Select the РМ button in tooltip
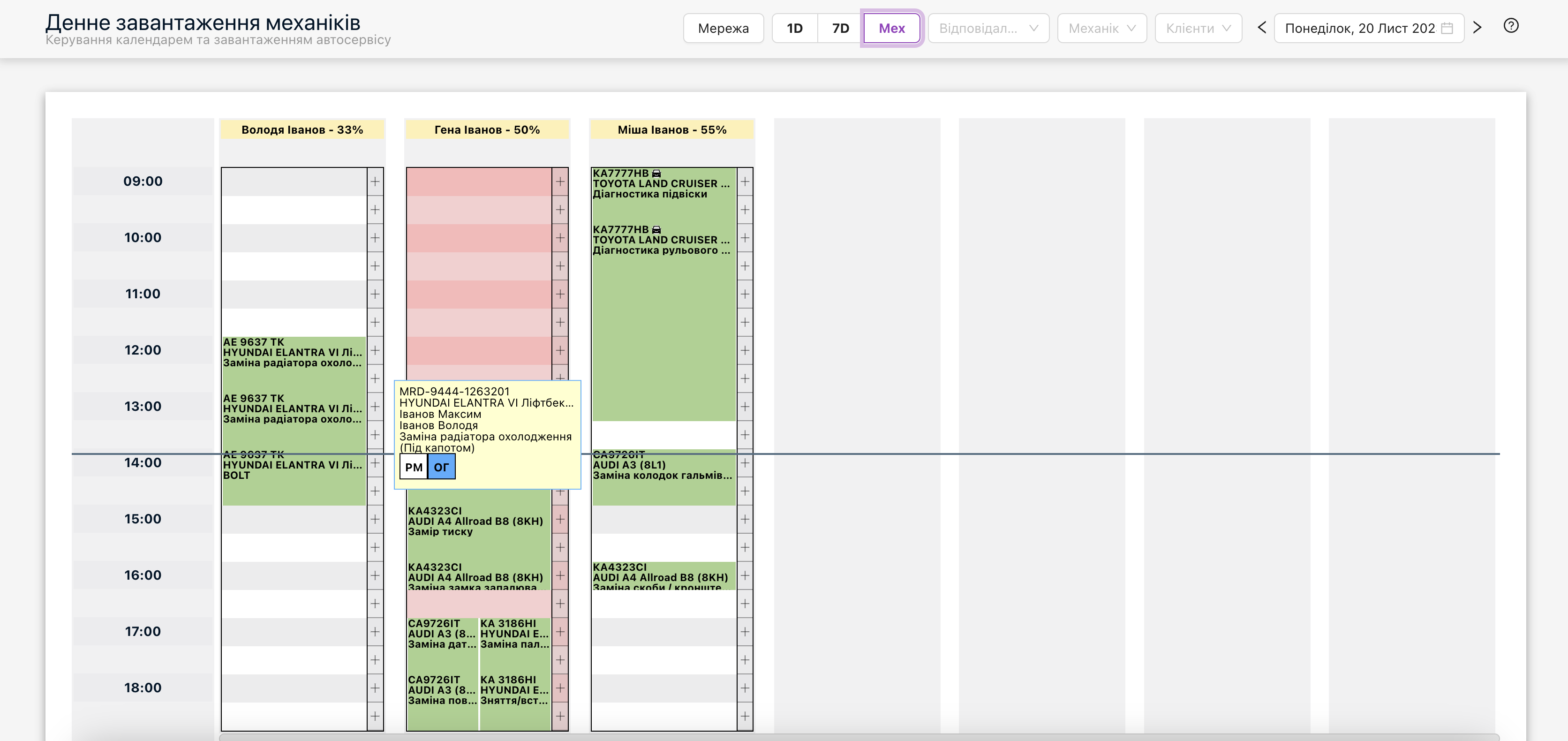This screenshot has height=741, width=1568. [414, 467]
